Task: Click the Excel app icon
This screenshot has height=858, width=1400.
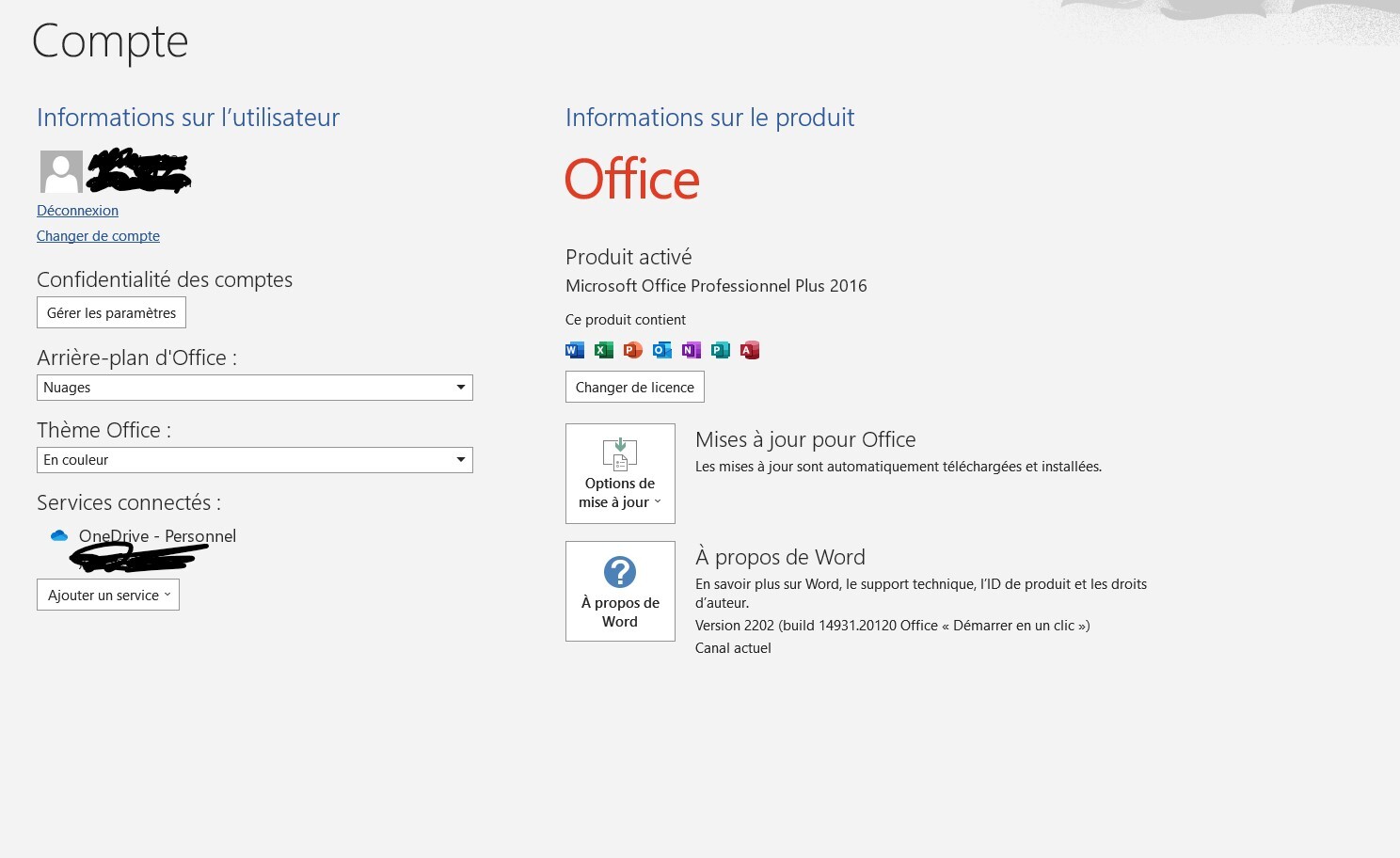Action: (x=604, y=350)
